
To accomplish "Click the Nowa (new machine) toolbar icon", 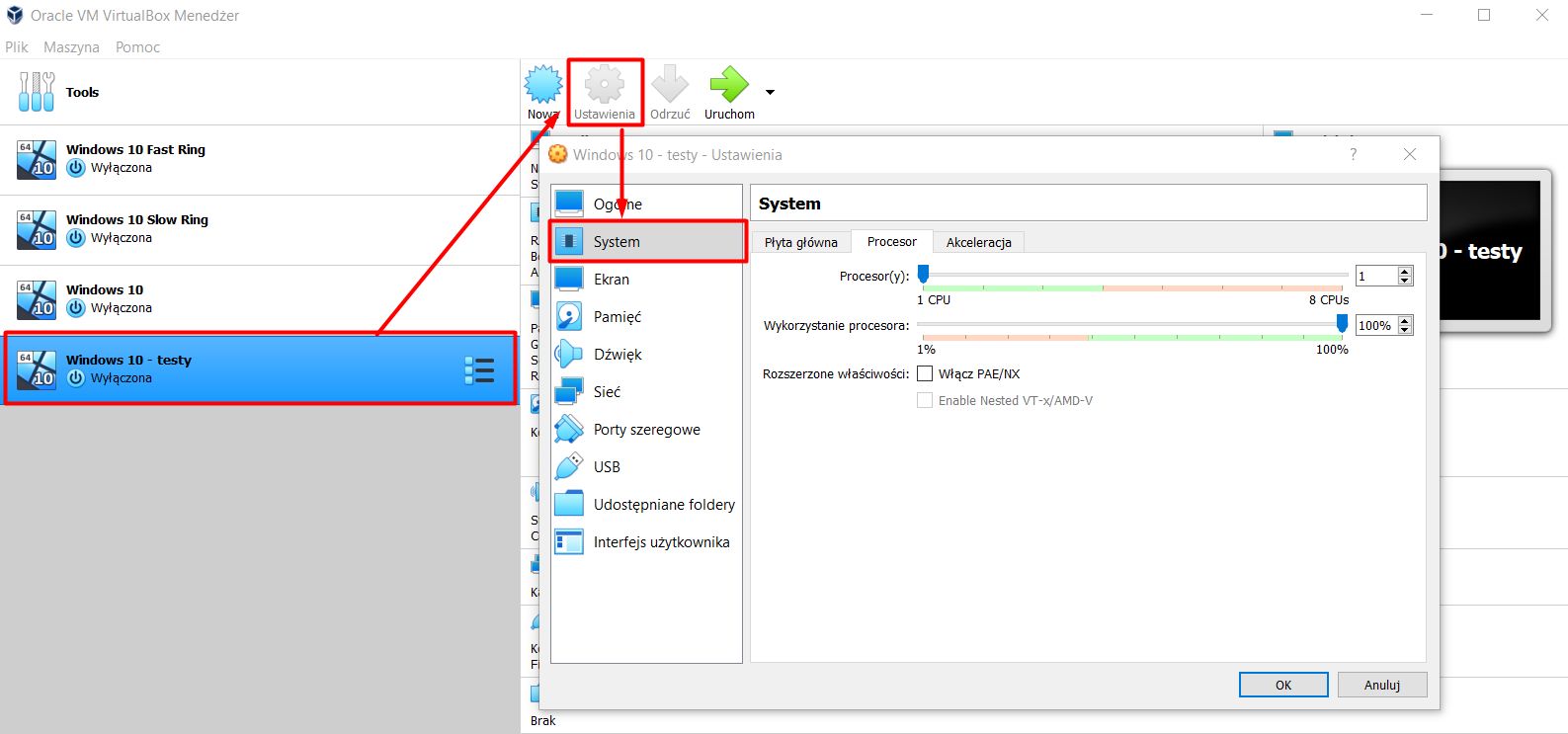I will pos(542,85).
